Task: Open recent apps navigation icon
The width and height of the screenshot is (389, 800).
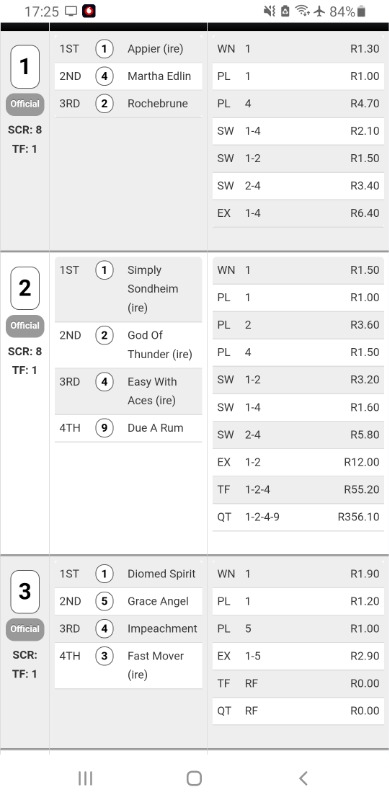Action: (x=85, y=778)
